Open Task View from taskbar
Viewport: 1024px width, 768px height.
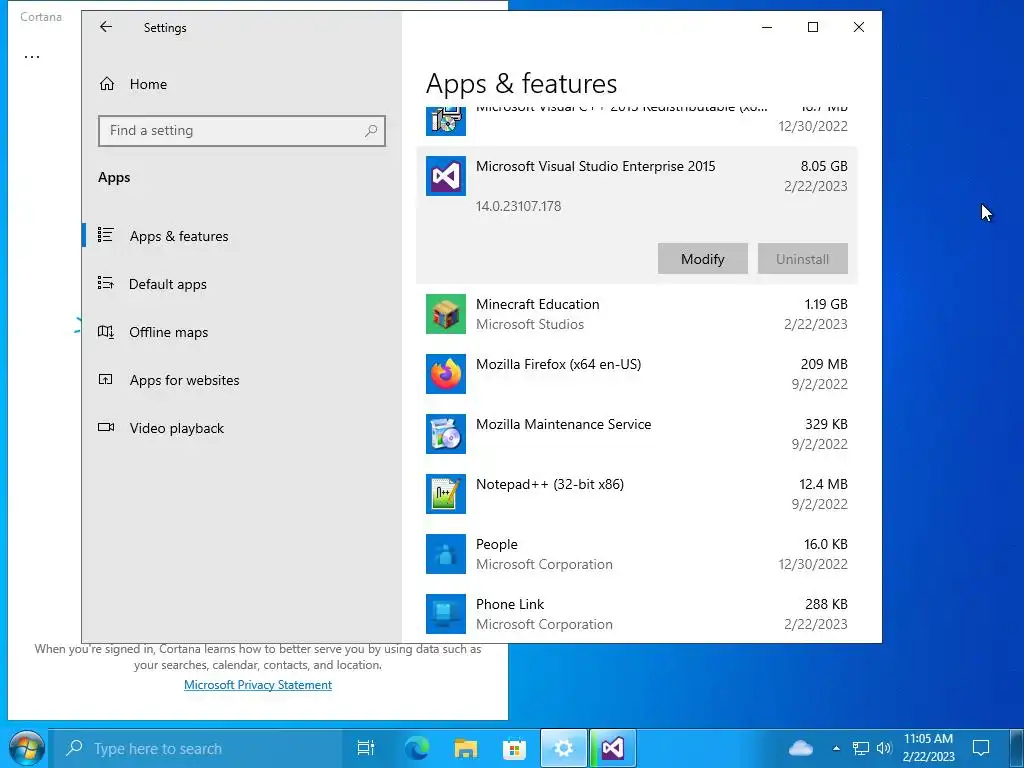point(366,748)
